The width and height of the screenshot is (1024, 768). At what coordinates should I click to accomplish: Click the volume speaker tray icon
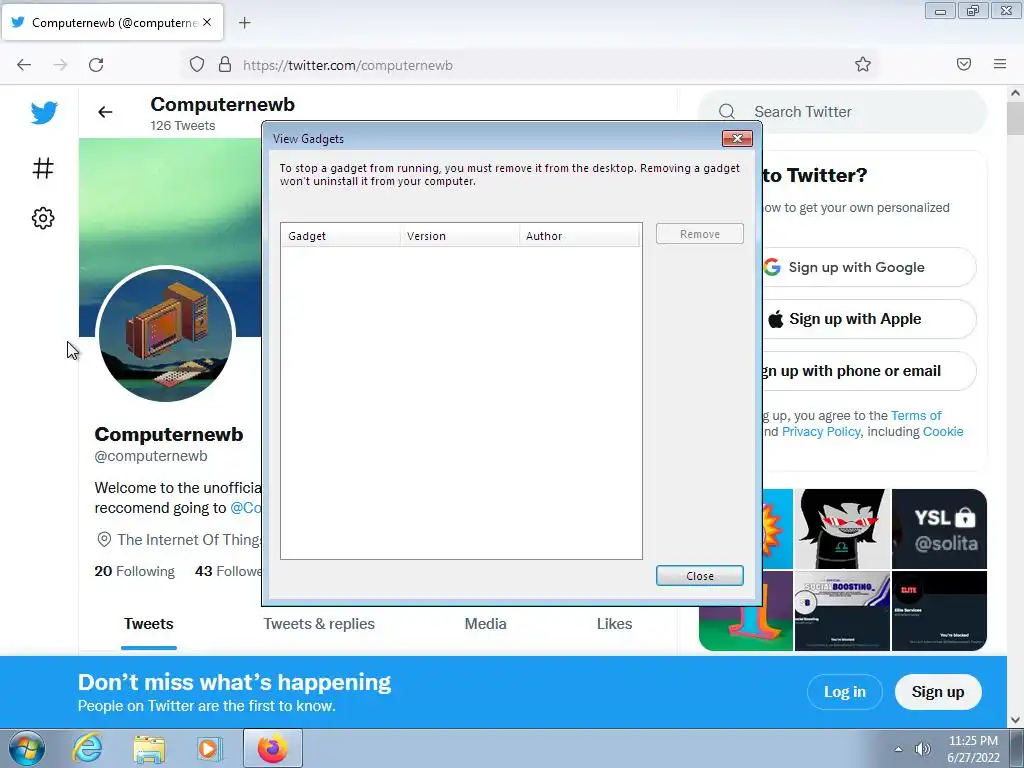pos(922,749)
